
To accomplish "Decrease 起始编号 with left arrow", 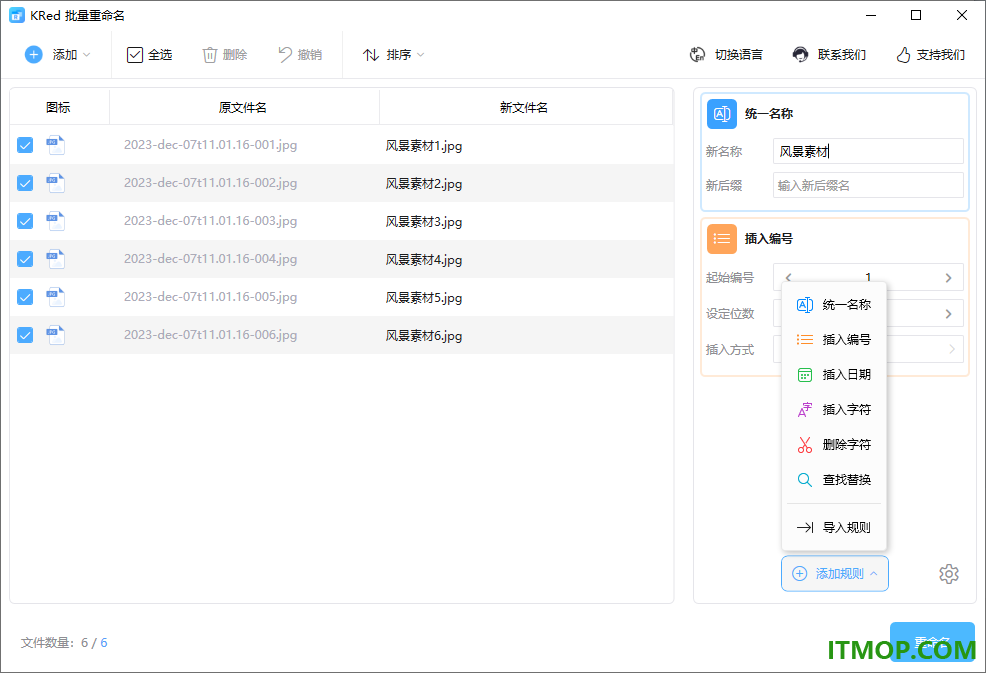I will pos(788,277).
